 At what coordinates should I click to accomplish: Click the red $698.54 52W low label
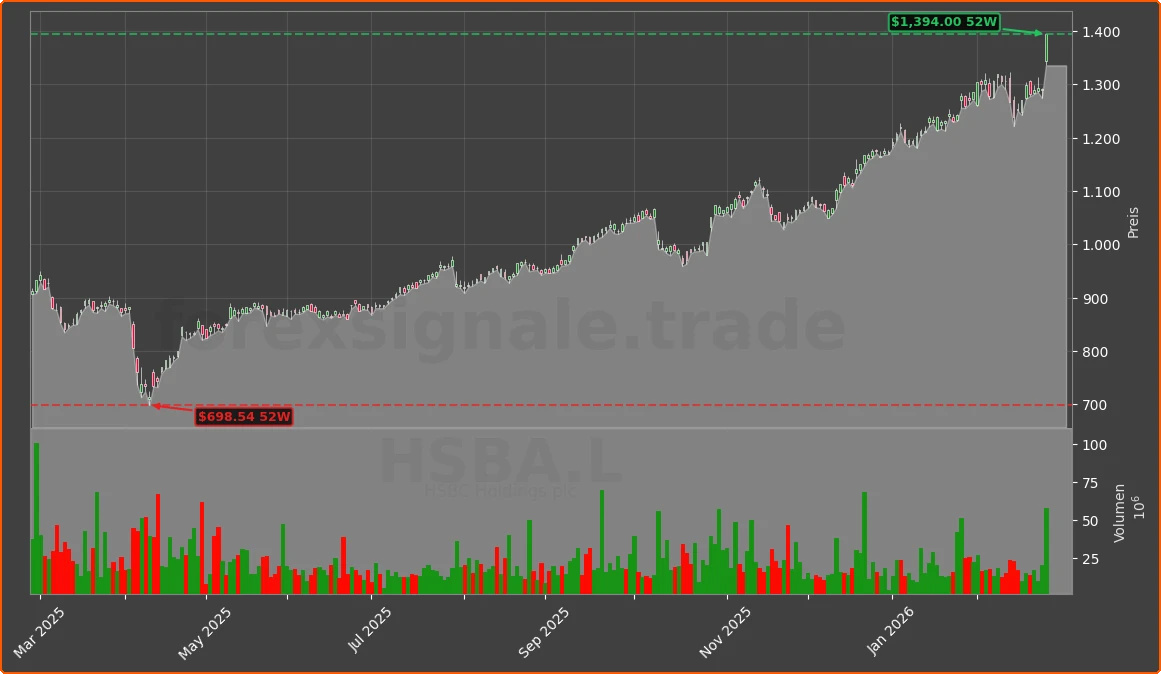click(245, 417)
